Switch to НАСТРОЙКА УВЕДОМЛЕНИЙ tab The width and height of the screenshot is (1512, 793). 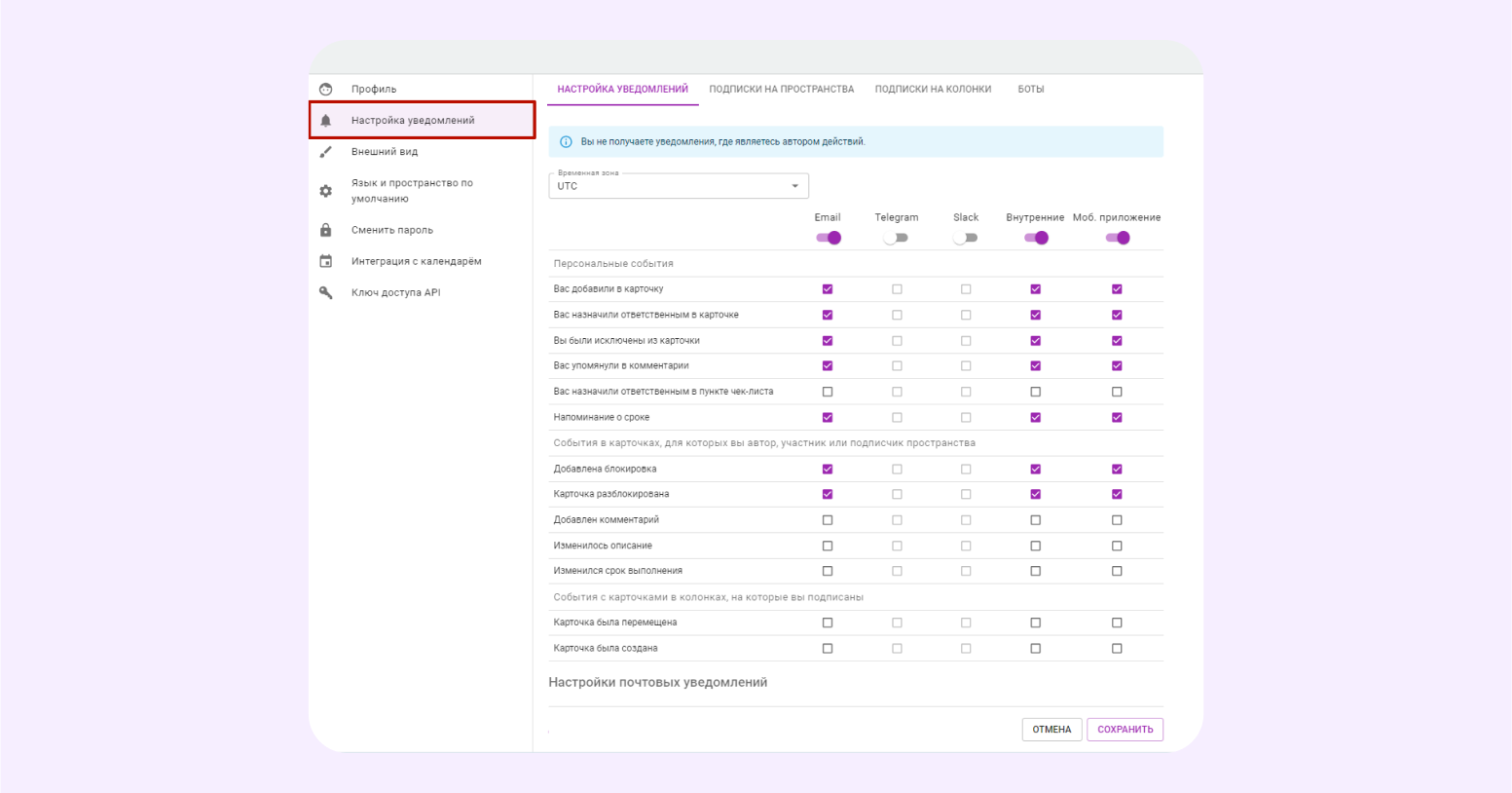coord(623,90)
